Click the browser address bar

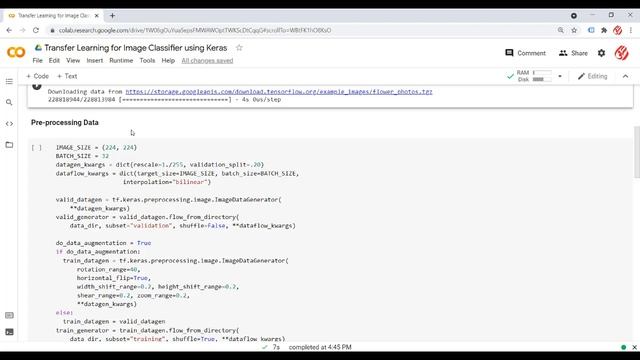(302, 30)
